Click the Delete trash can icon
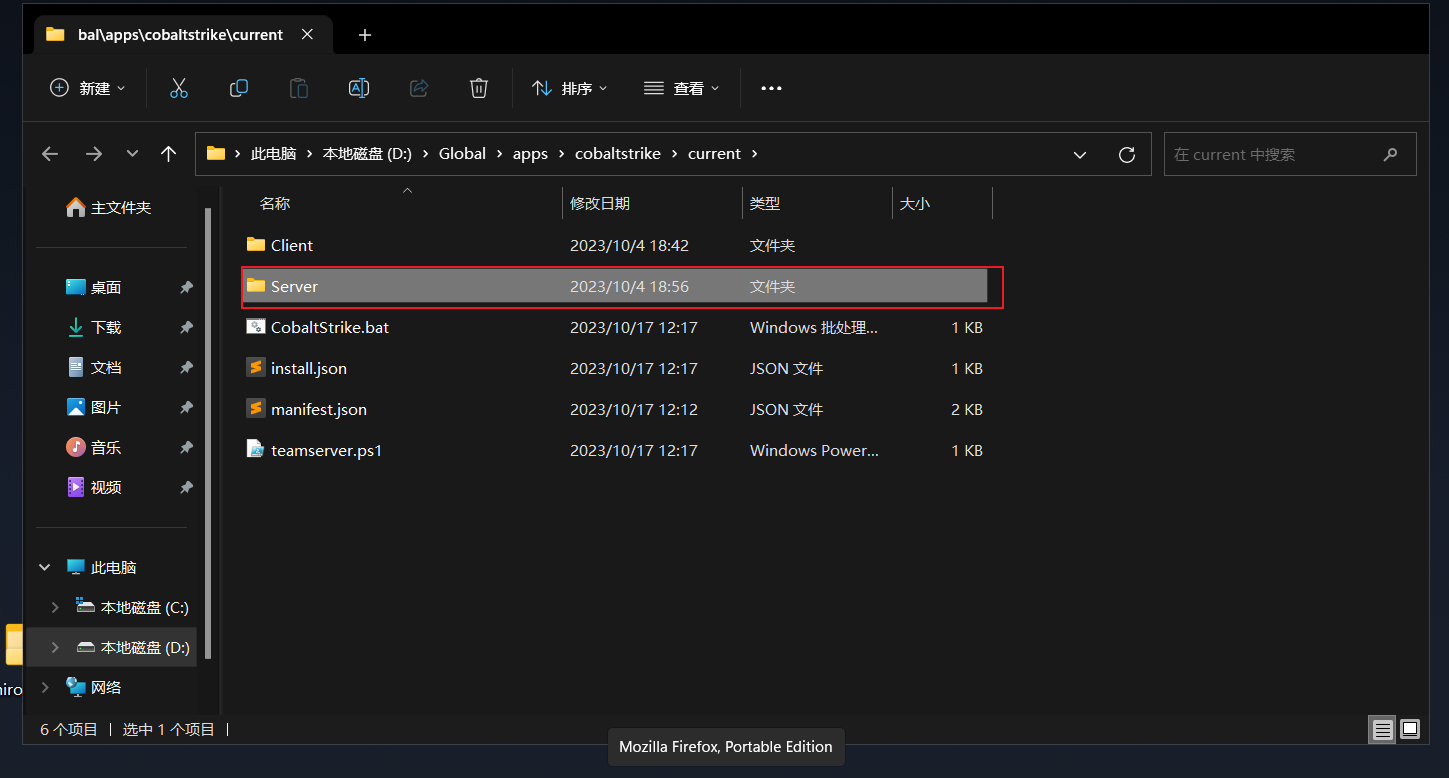The image size is (1449, 778). pos(479,88)
